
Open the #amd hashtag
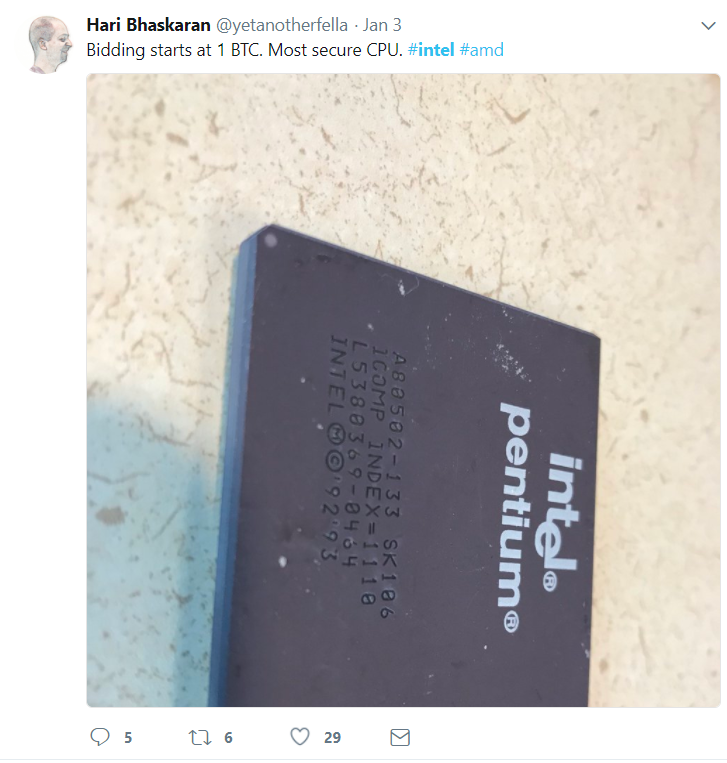(481, 50)
